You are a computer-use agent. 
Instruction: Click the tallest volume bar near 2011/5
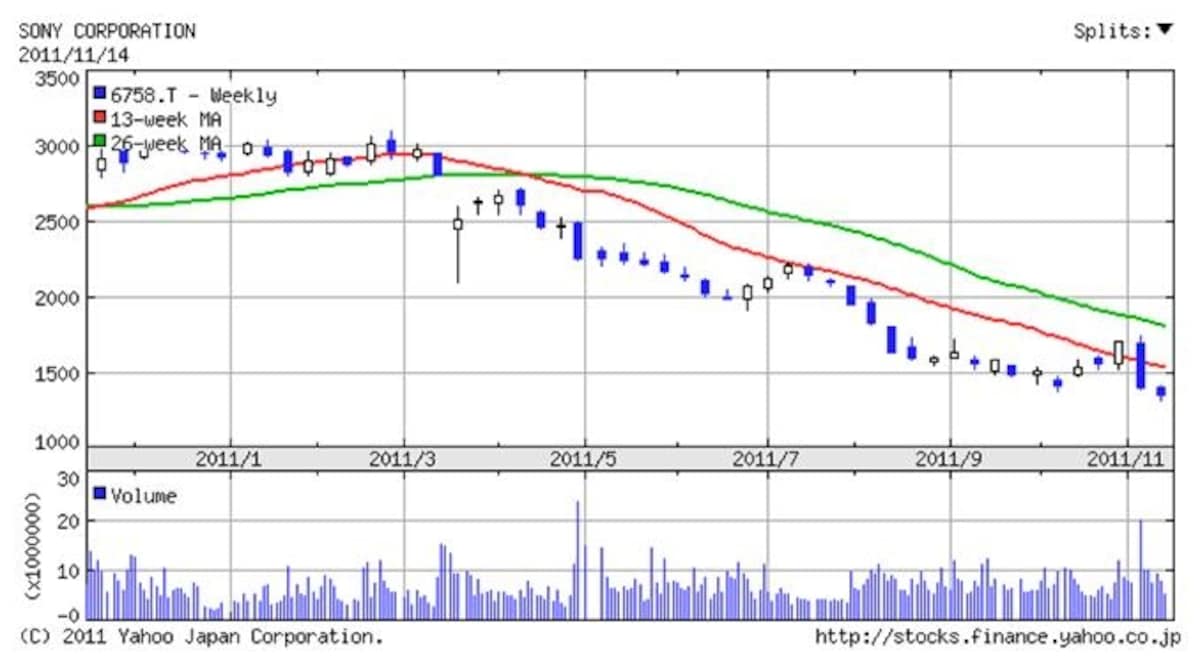(578, 560)
